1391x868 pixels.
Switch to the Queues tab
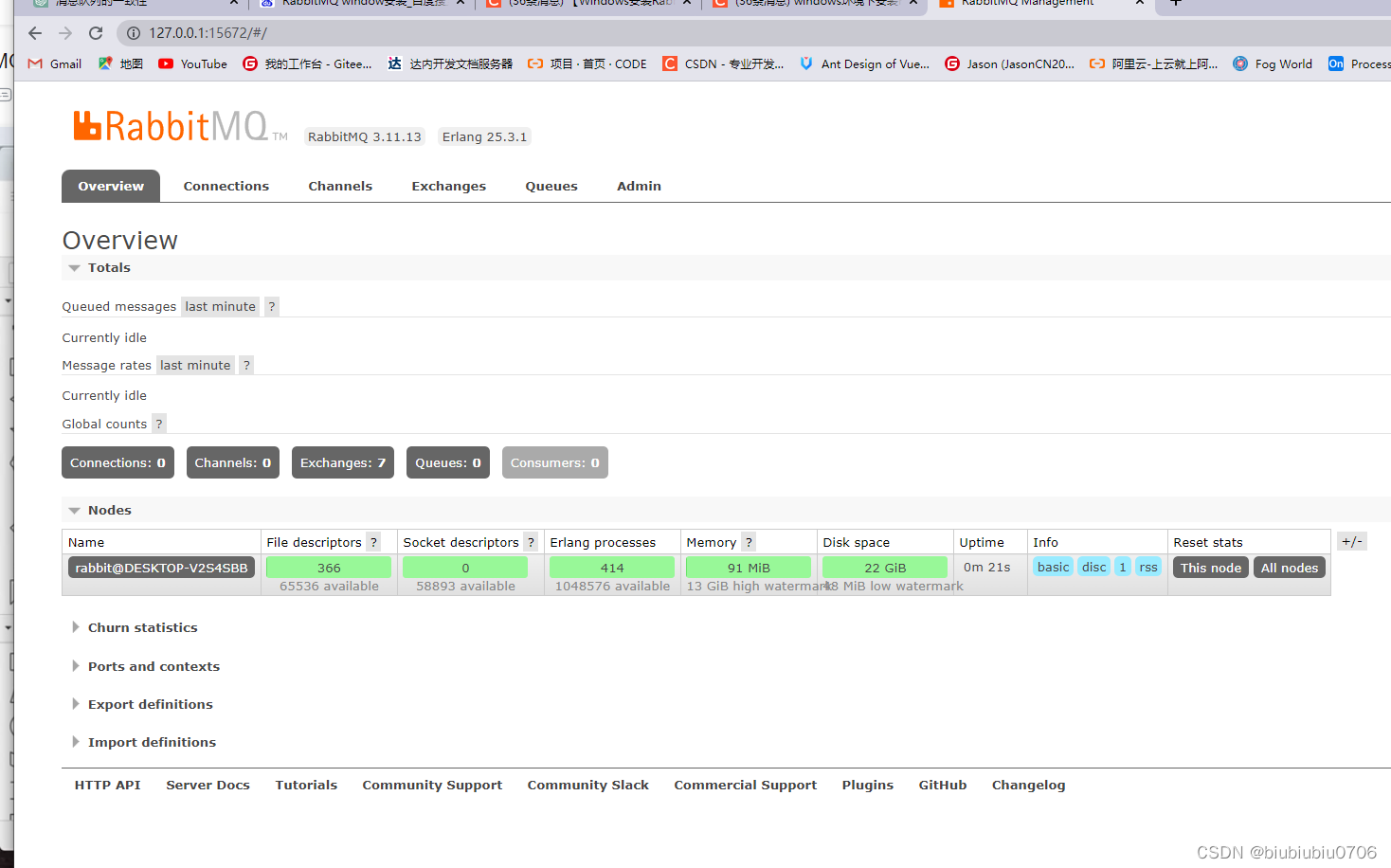(551, 186)
